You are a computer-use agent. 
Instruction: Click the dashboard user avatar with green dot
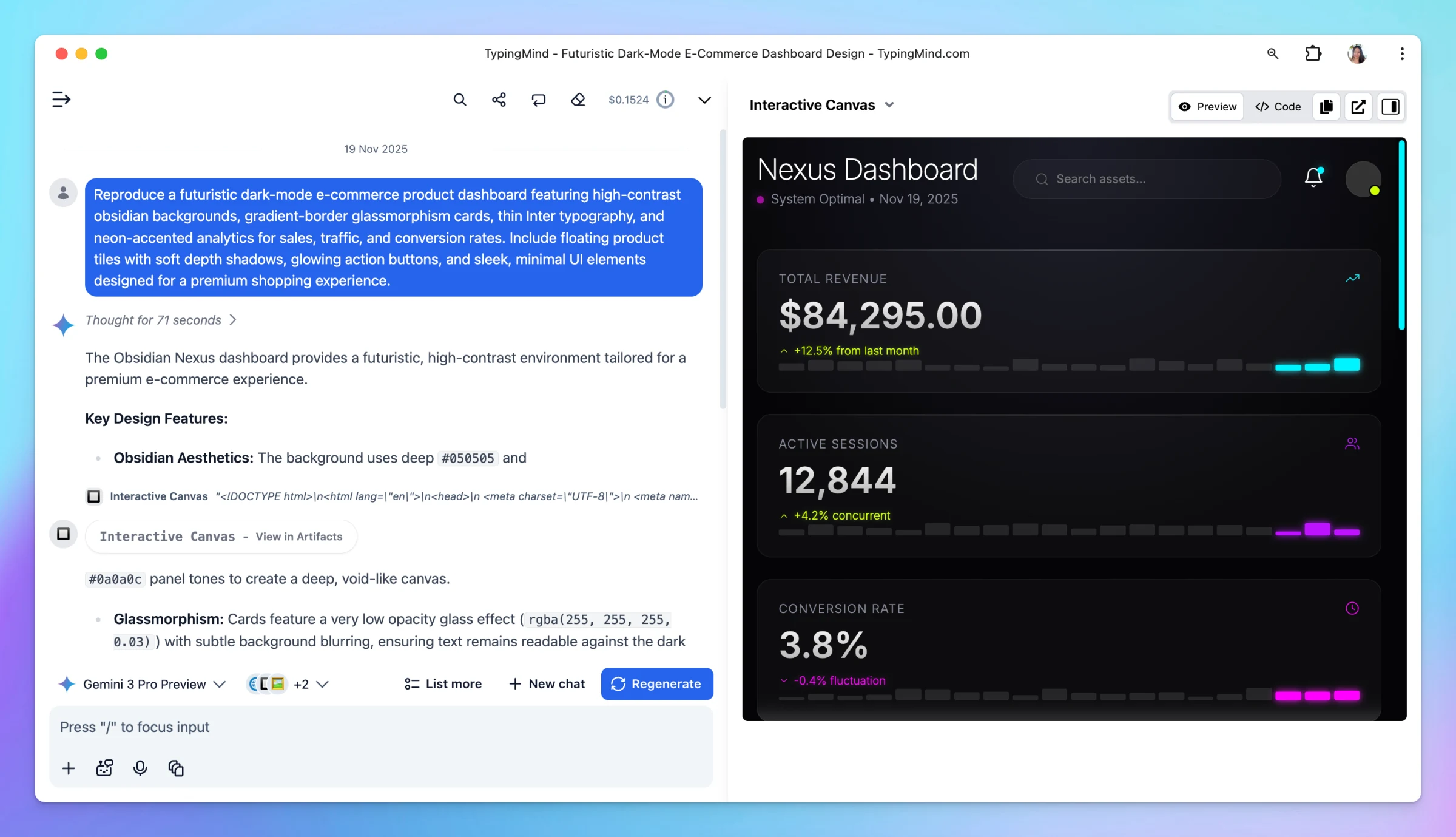click(1363, 179)
